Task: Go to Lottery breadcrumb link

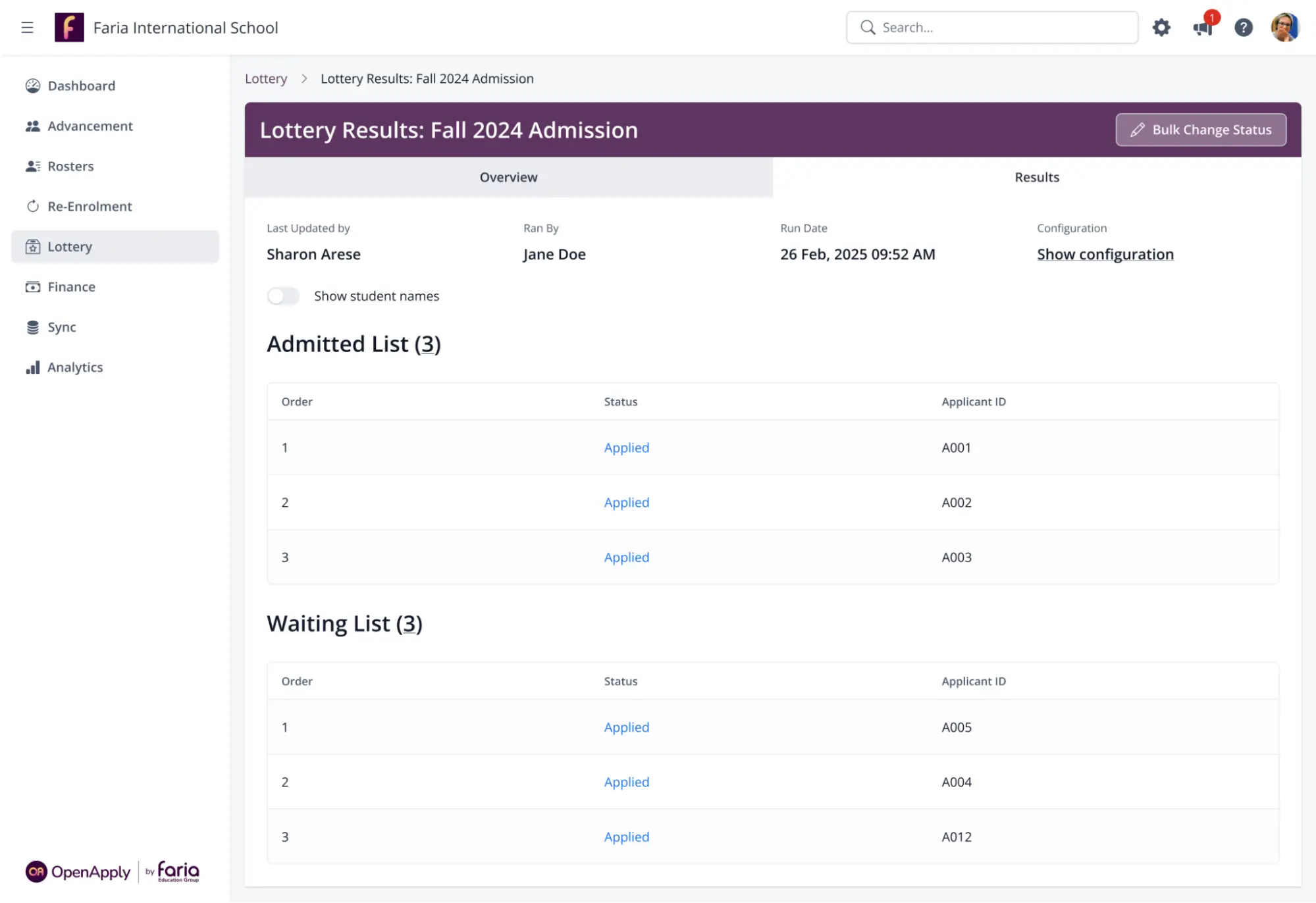Action: click(266, 78)
